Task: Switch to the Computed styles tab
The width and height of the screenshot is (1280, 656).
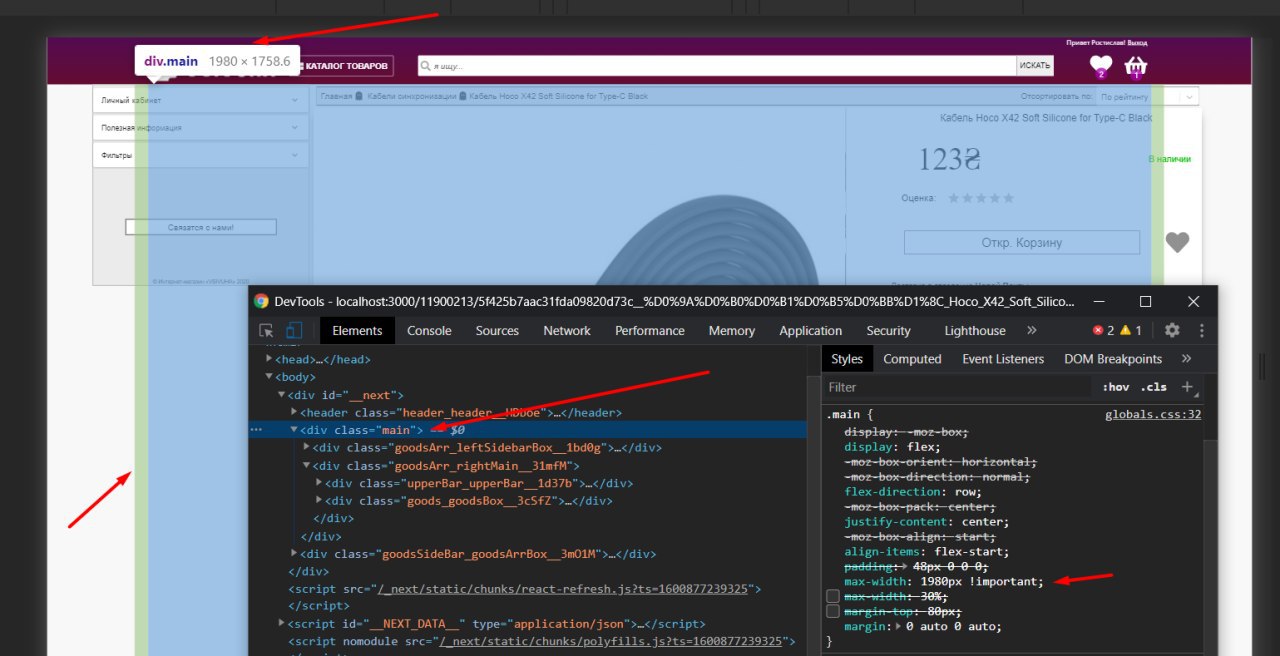Action: (x=912, y=359)
